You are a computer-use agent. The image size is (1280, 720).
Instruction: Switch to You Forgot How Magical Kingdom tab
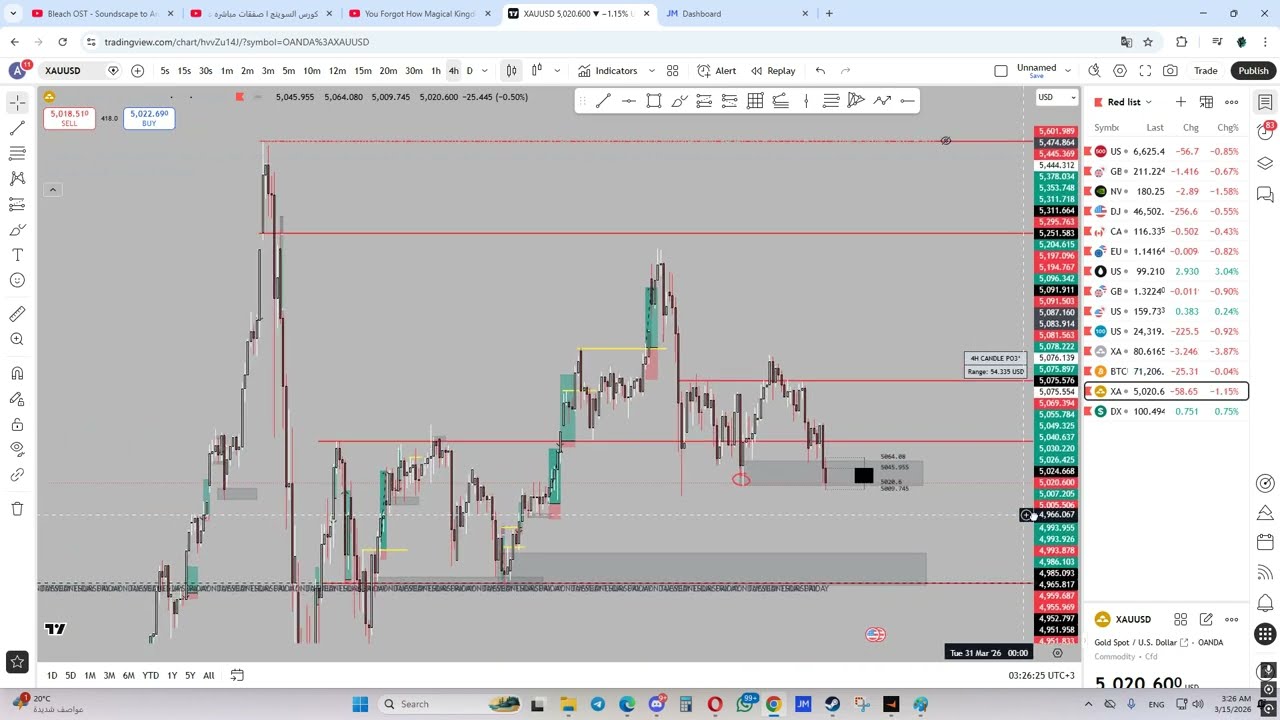click(x=418, y=14)
